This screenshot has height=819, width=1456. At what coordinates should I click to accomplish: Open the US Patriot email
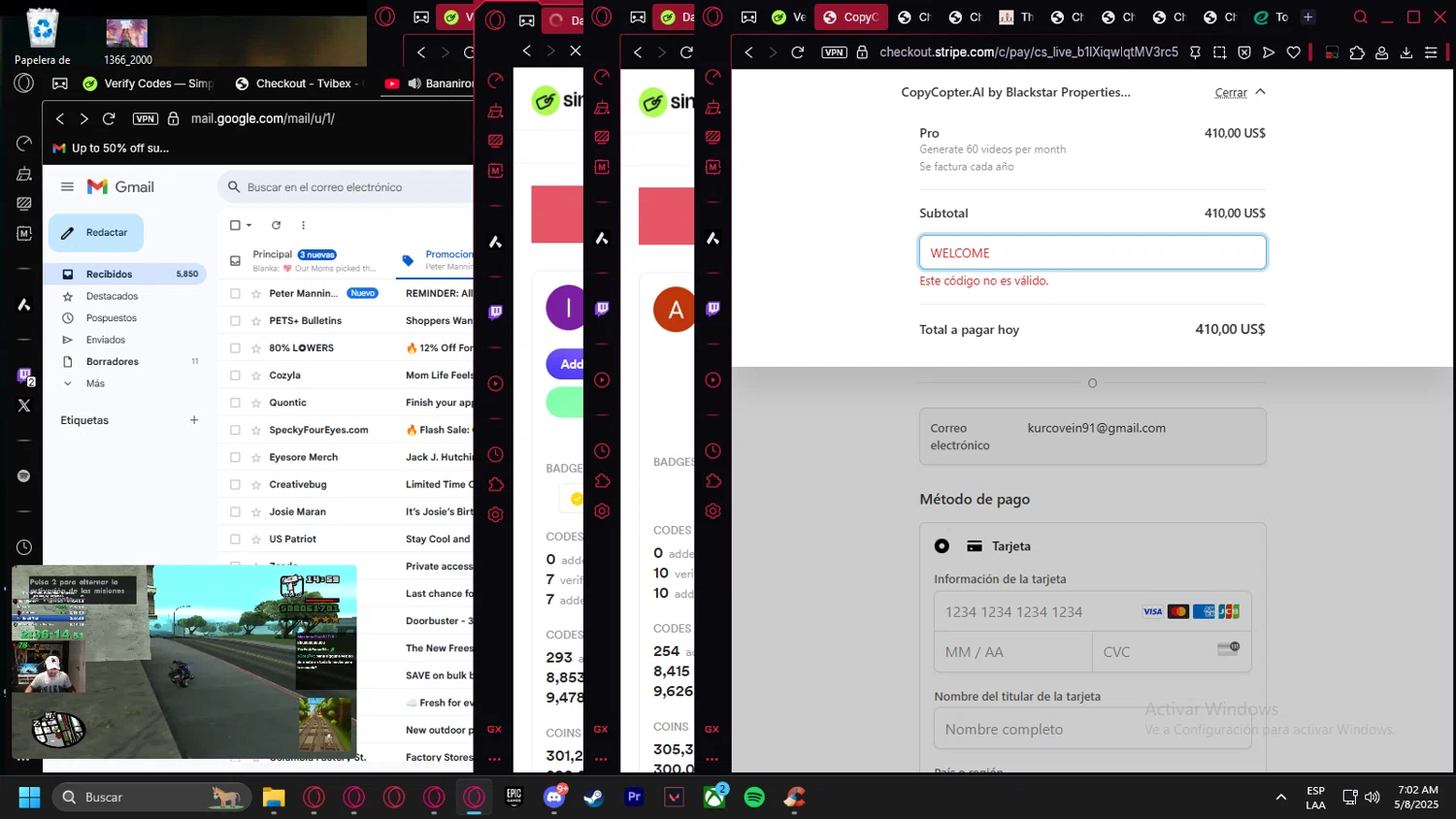(x=347, y=539)
